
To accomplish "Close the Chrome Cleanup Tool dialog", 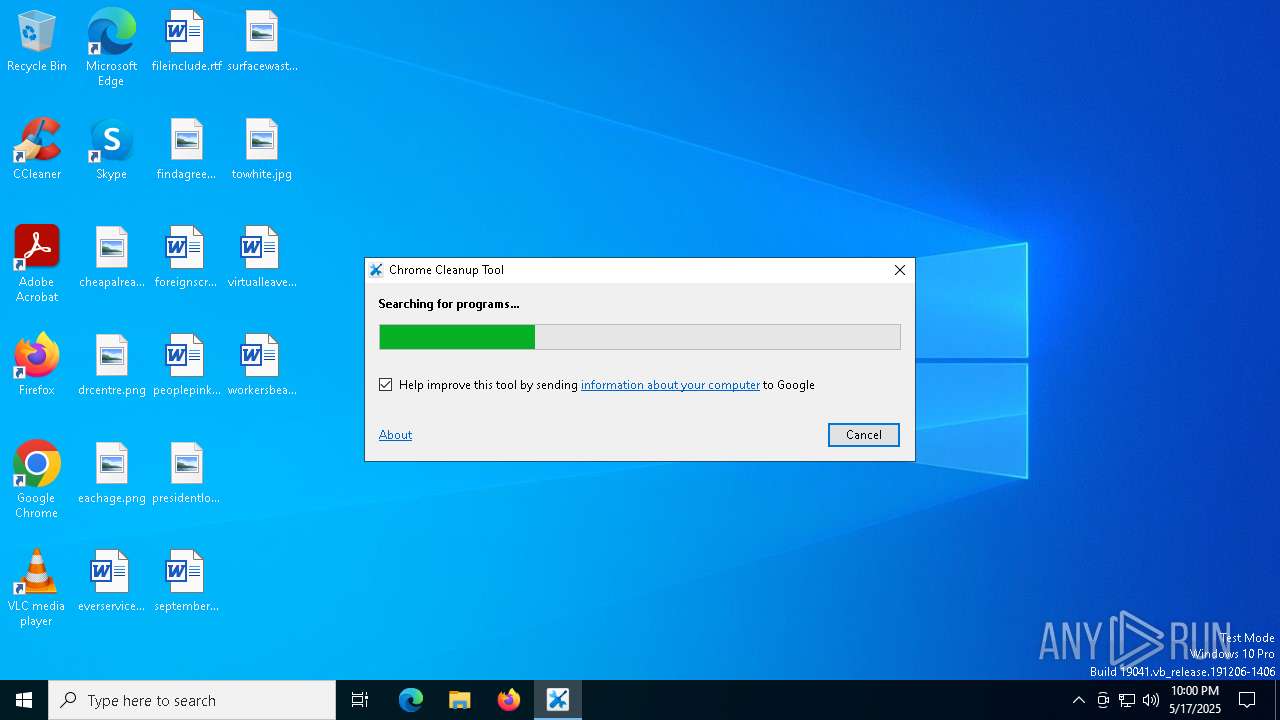I will 899,270.
